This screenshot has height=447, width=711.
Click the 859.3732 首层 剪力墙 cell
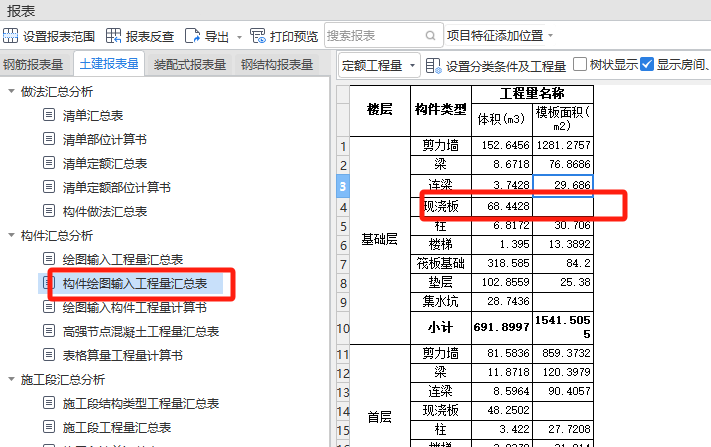[563, 353]
